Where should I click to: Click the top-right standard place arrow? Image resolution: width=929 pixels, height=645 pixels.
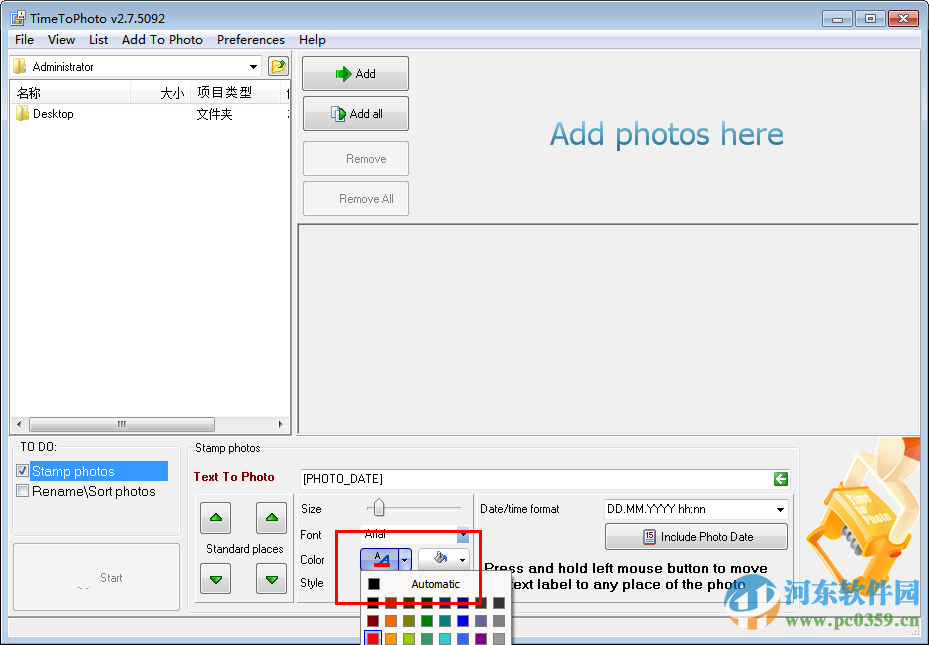271,518
